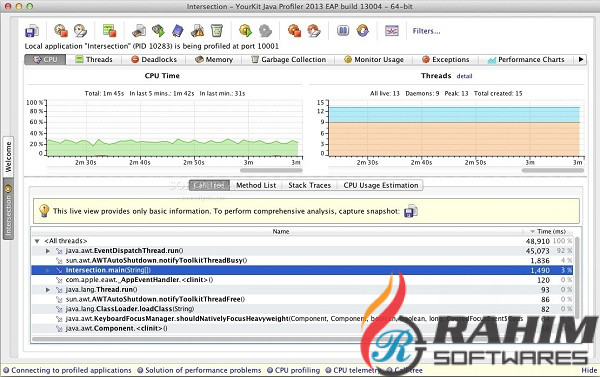This screenshot has height=377, width=600.
Task: Click the memory chip icon with warning triangle
Action: point(197,31)
